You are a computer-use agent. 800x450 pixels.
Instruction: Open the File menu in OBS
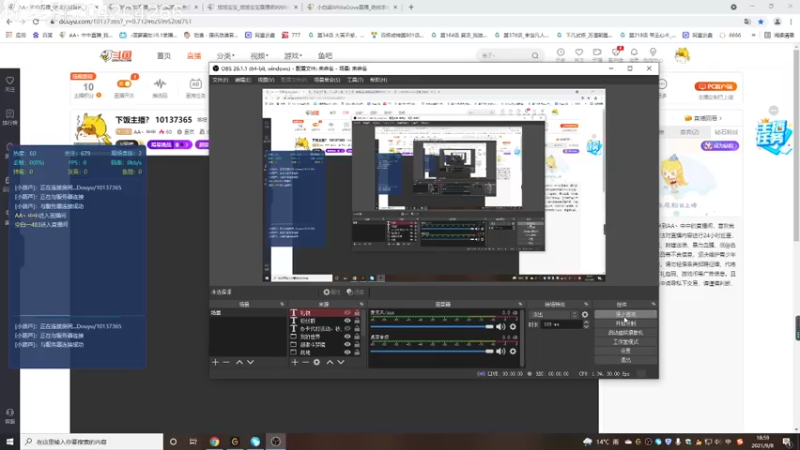point(220,80)
